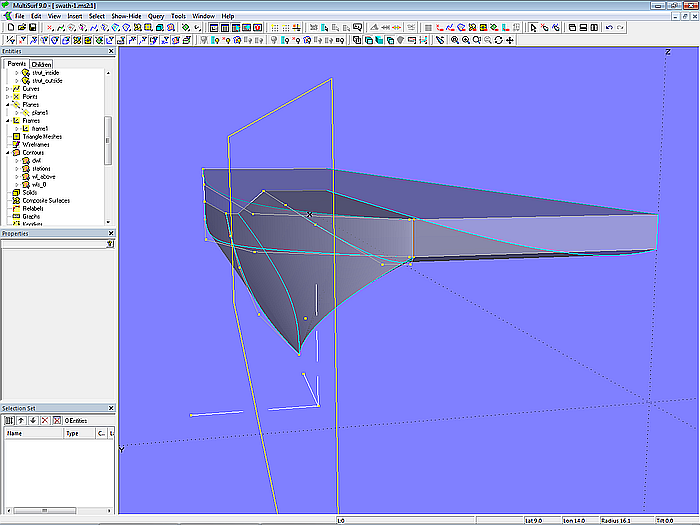Click the red X in Selection Set toolbar

44,420
